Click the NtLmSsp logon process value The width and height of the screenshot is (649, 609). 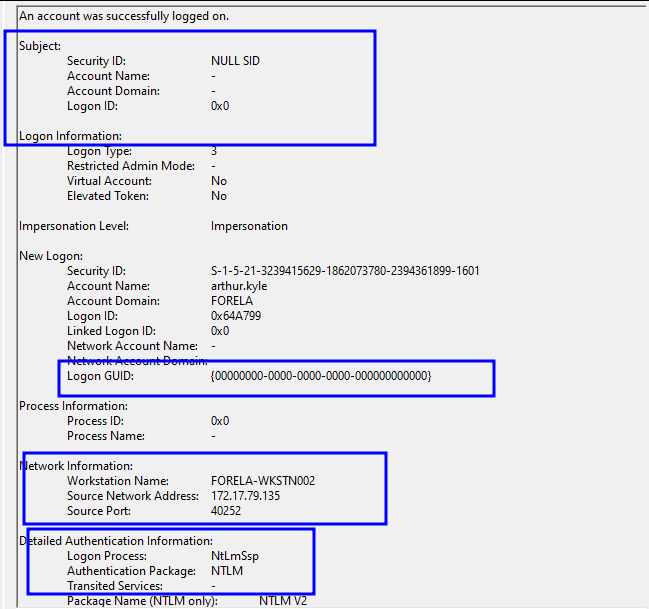click(235, 556)
